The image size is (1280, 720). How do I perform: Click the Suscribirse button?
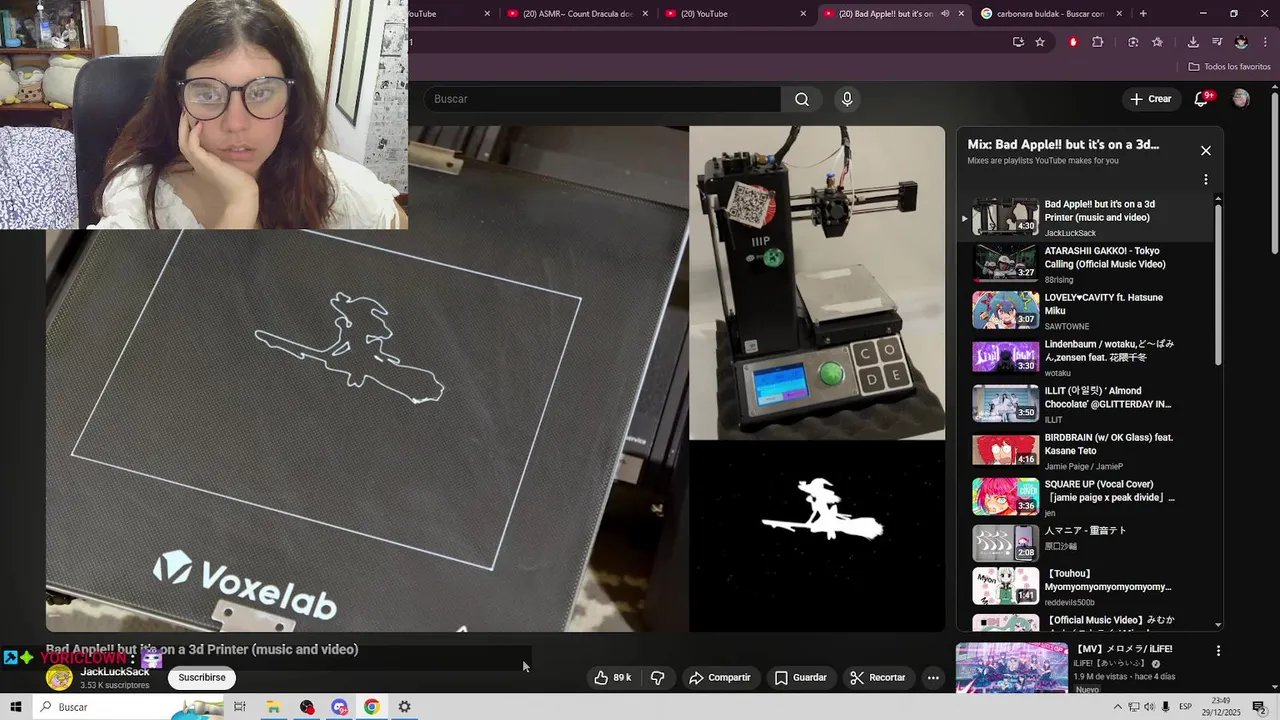(202, 678)
